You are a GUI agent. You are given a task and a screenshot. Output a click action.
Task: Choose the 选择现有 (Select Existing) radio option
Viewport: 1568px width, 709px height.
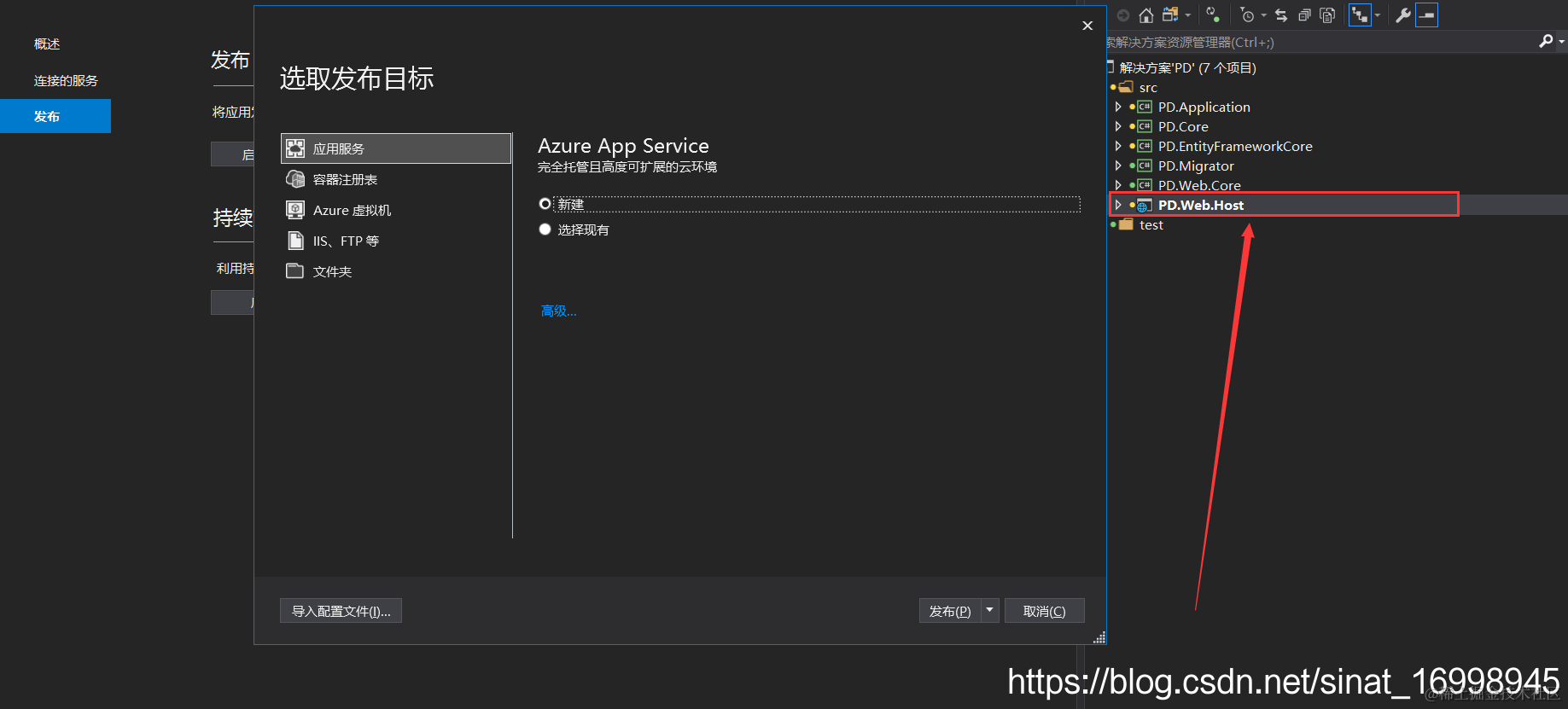pyautogui.click(x=545, y=230)
